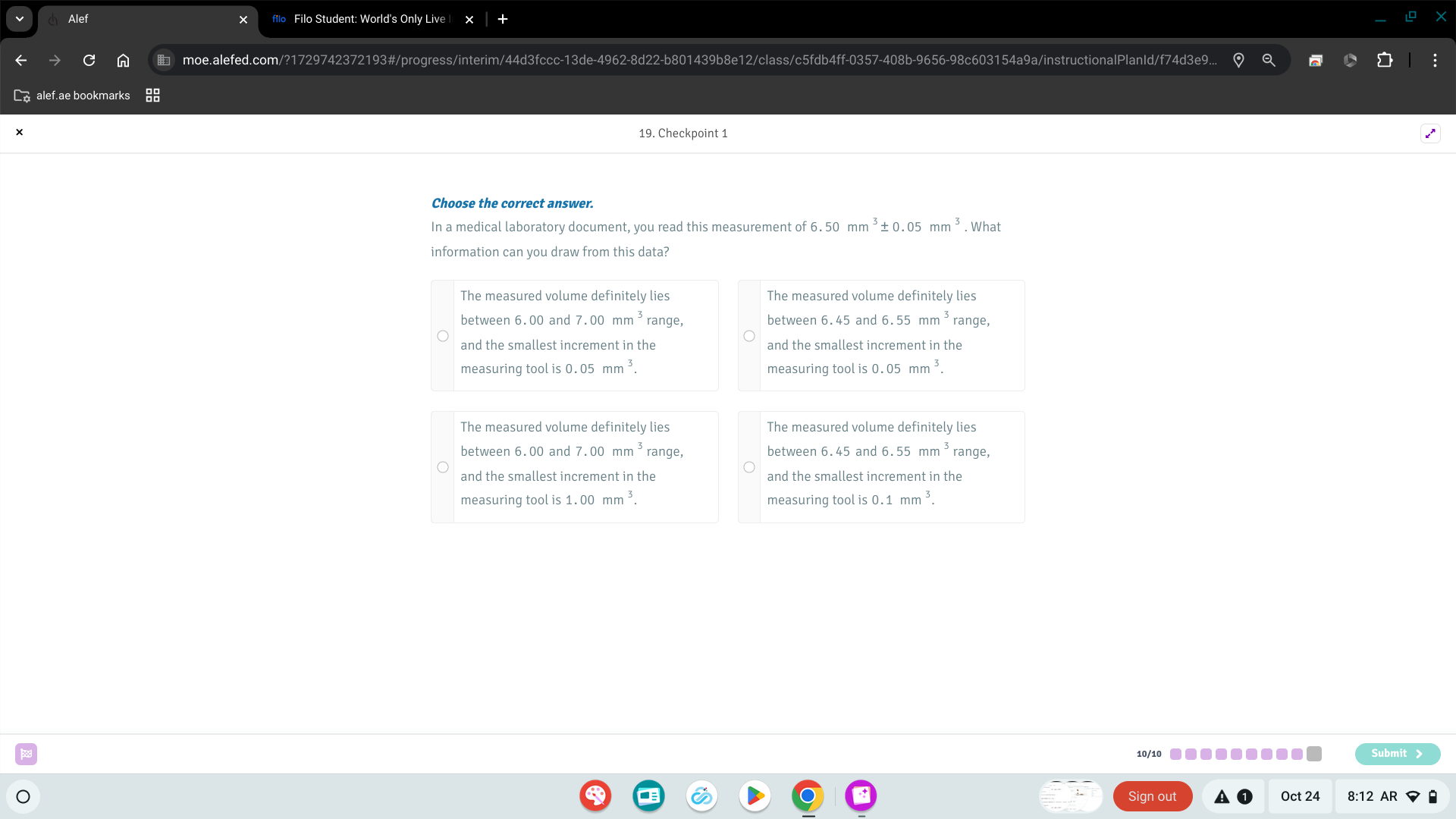Select answer with 6.00–7.00 range and 0.05 increment

pyautogui.click(x=443, y=336)
